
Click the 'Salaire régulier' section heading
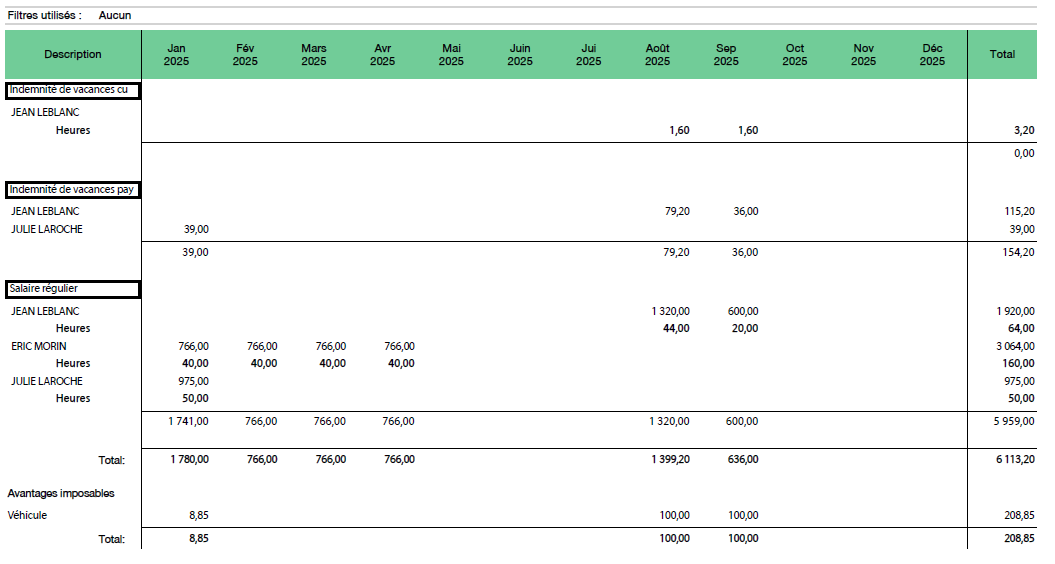pos(73,289)
